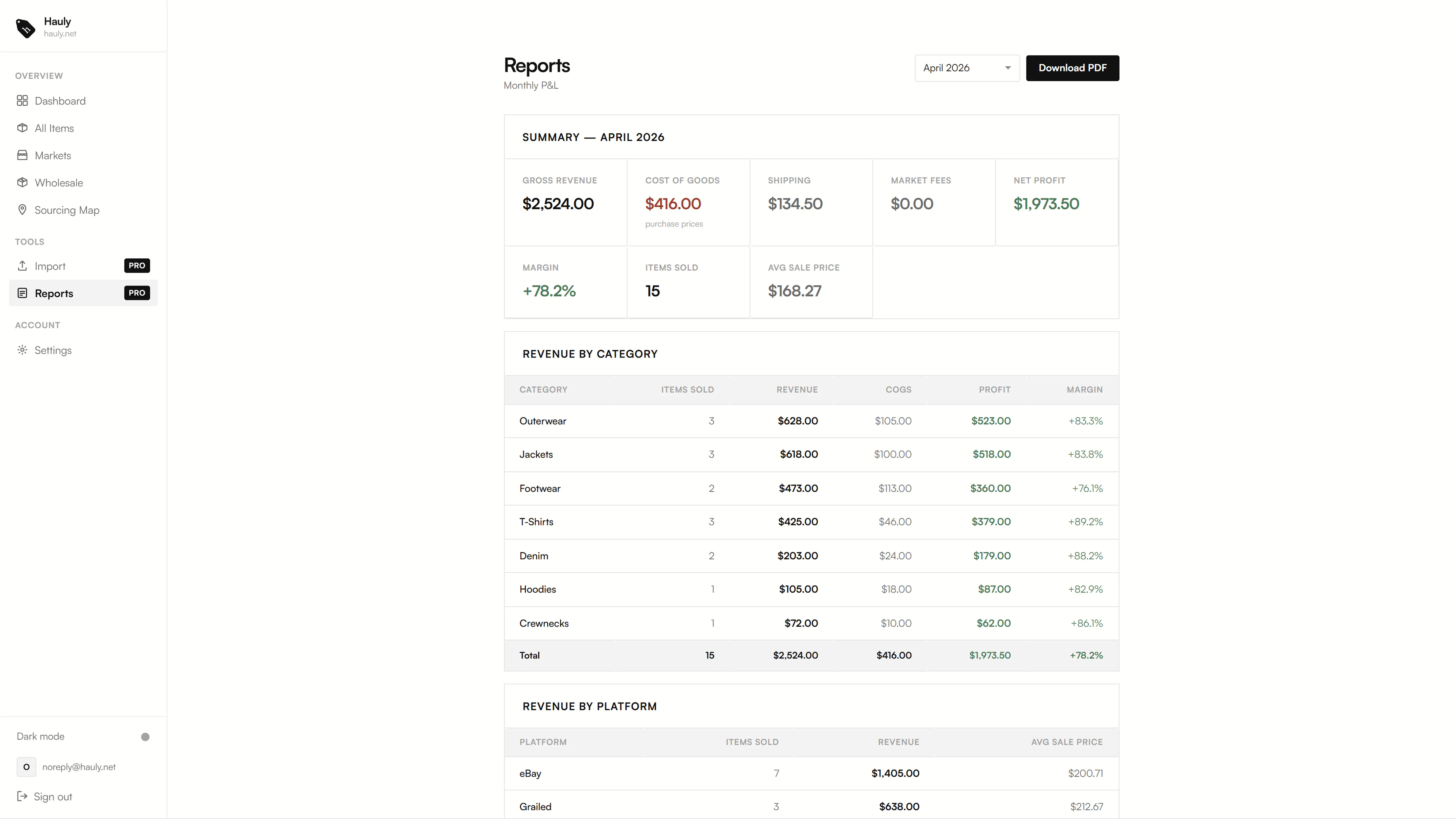Screen dimensions: 1456x819
Task: Click the Import upload icon
Action: point(22,266)
